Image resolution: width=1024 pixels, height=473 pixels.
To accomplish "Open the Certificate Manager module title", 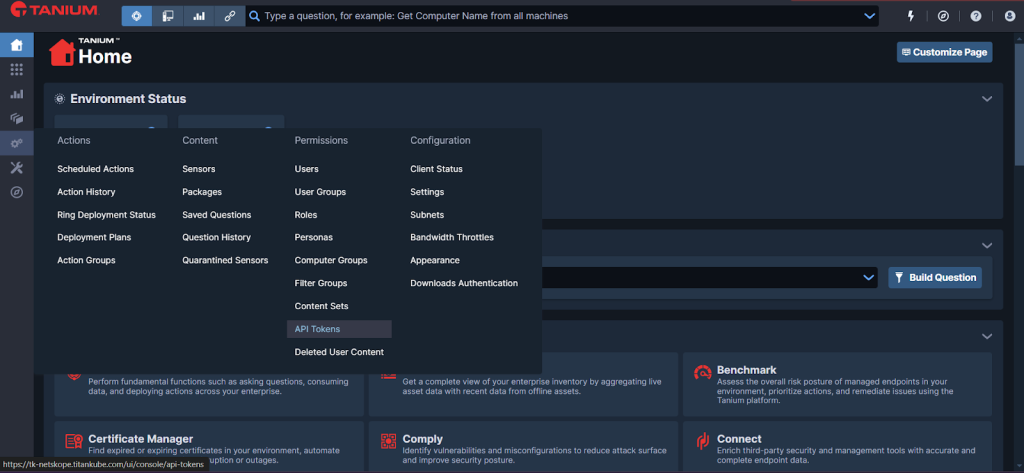I will click(140, 439).
